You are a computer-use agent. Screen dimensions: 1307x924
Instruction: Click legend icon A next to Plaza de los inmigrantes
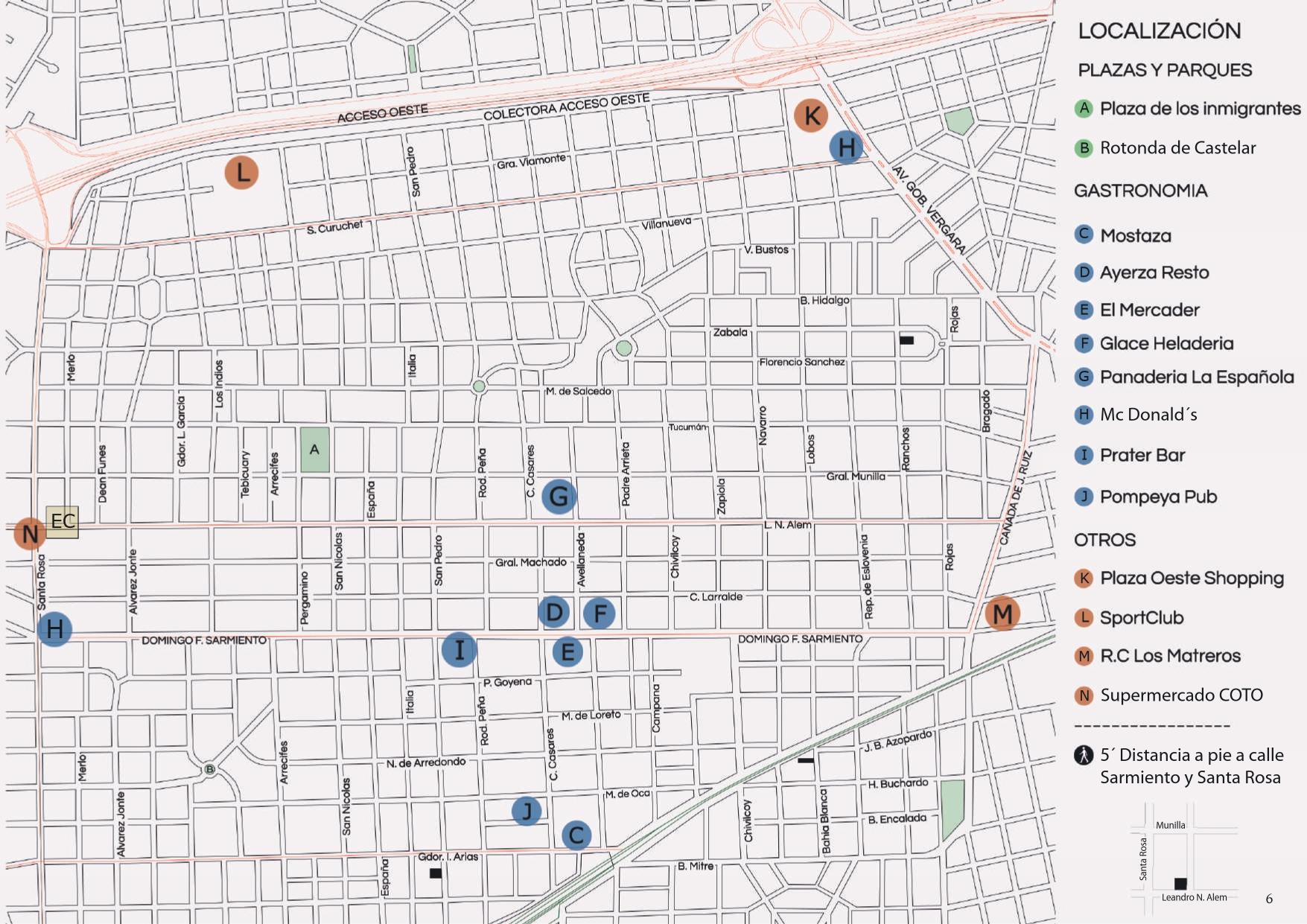tap(1084, 108)
